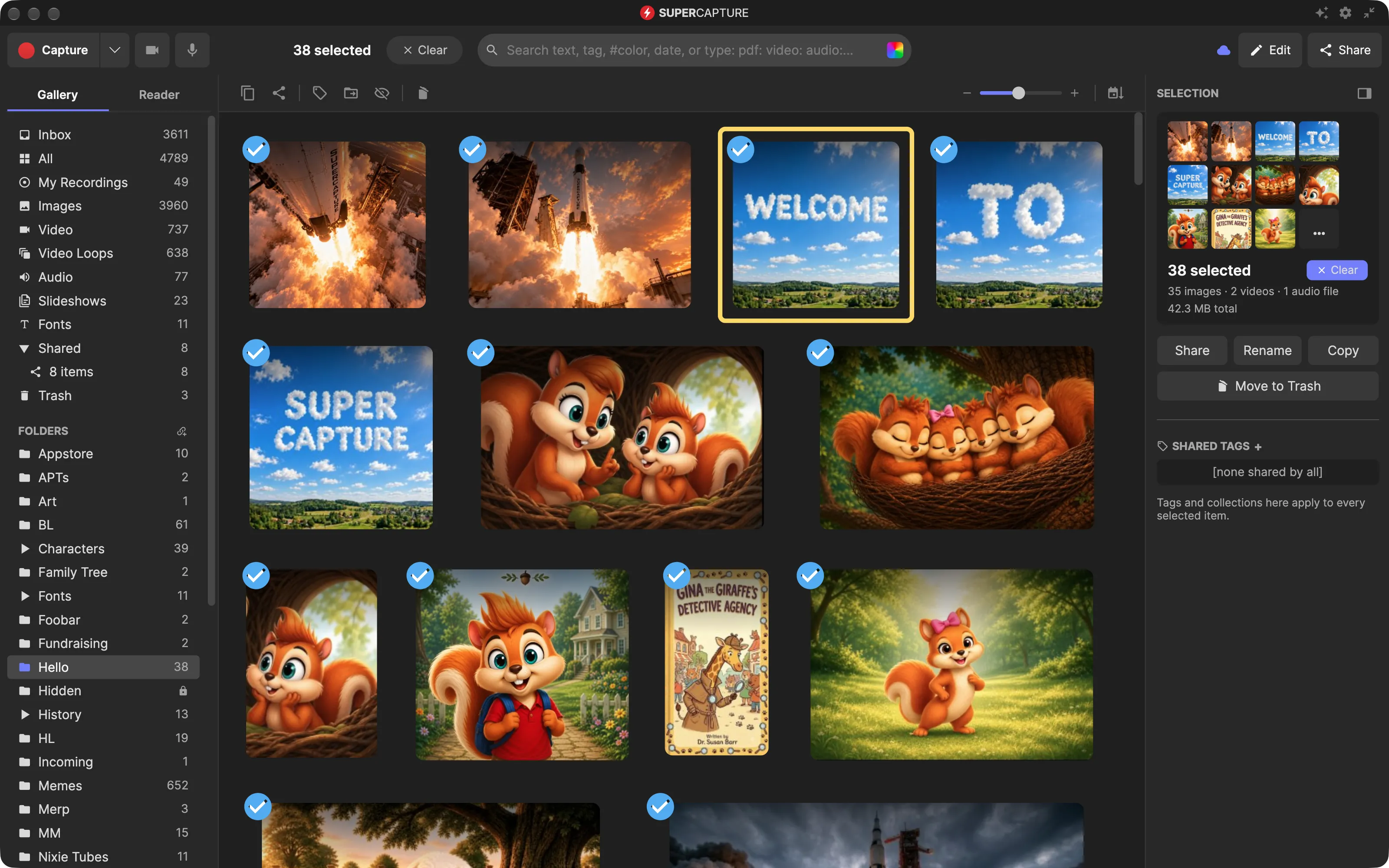Open the sort by date icon
The width and height of the screenshot is (1389, 868).
[1115, 93]
